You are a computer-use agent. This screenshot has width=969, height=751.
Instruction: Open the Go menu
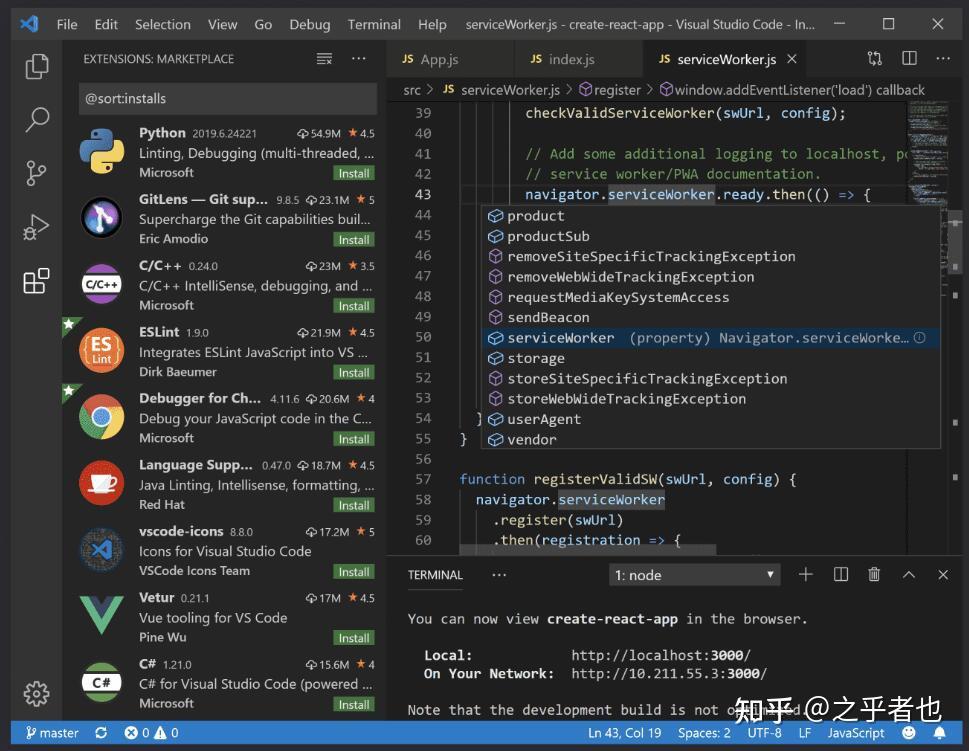[x=263, y=24]
